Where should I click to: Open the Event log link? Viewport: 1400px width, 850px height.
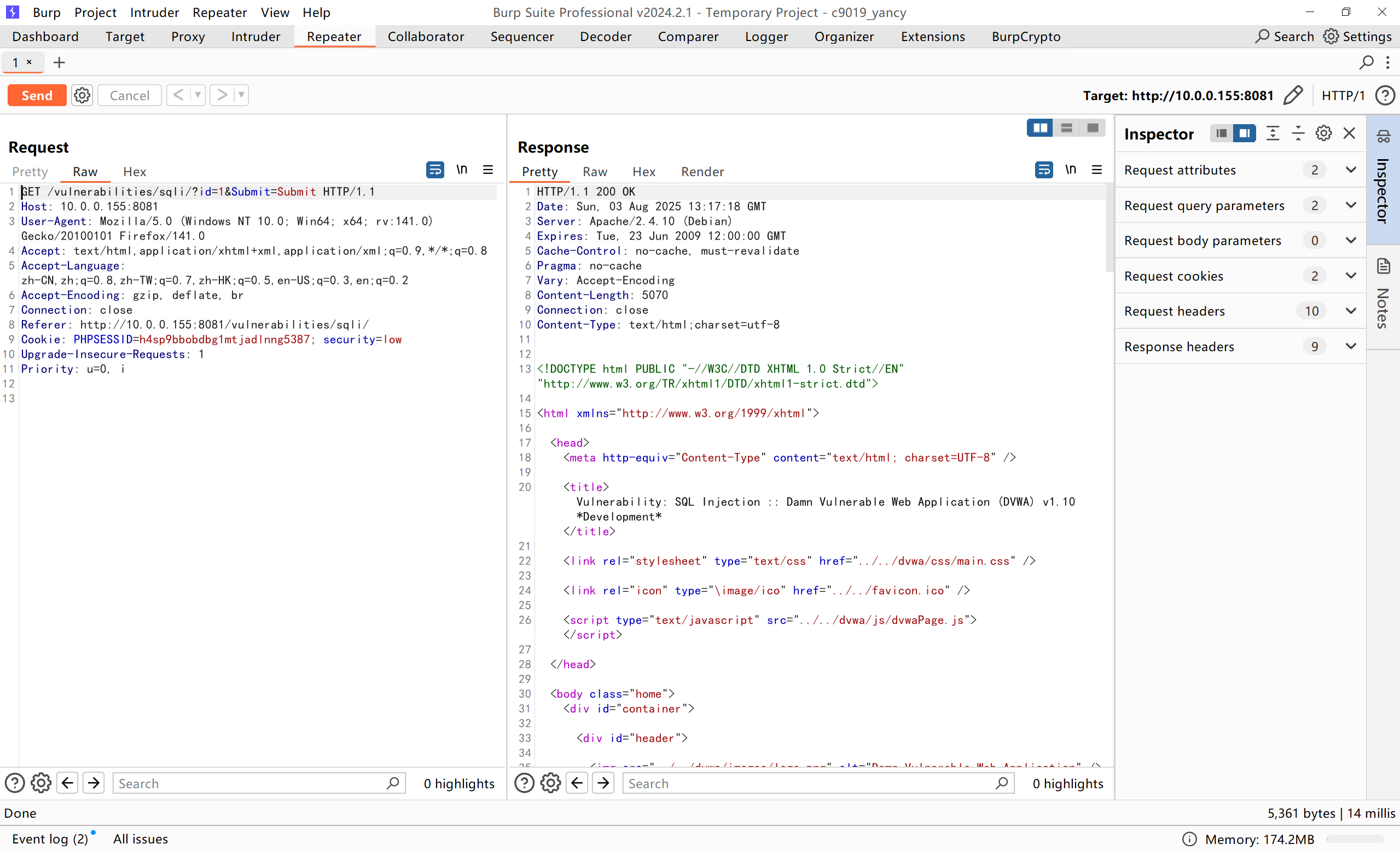(50, 839)
